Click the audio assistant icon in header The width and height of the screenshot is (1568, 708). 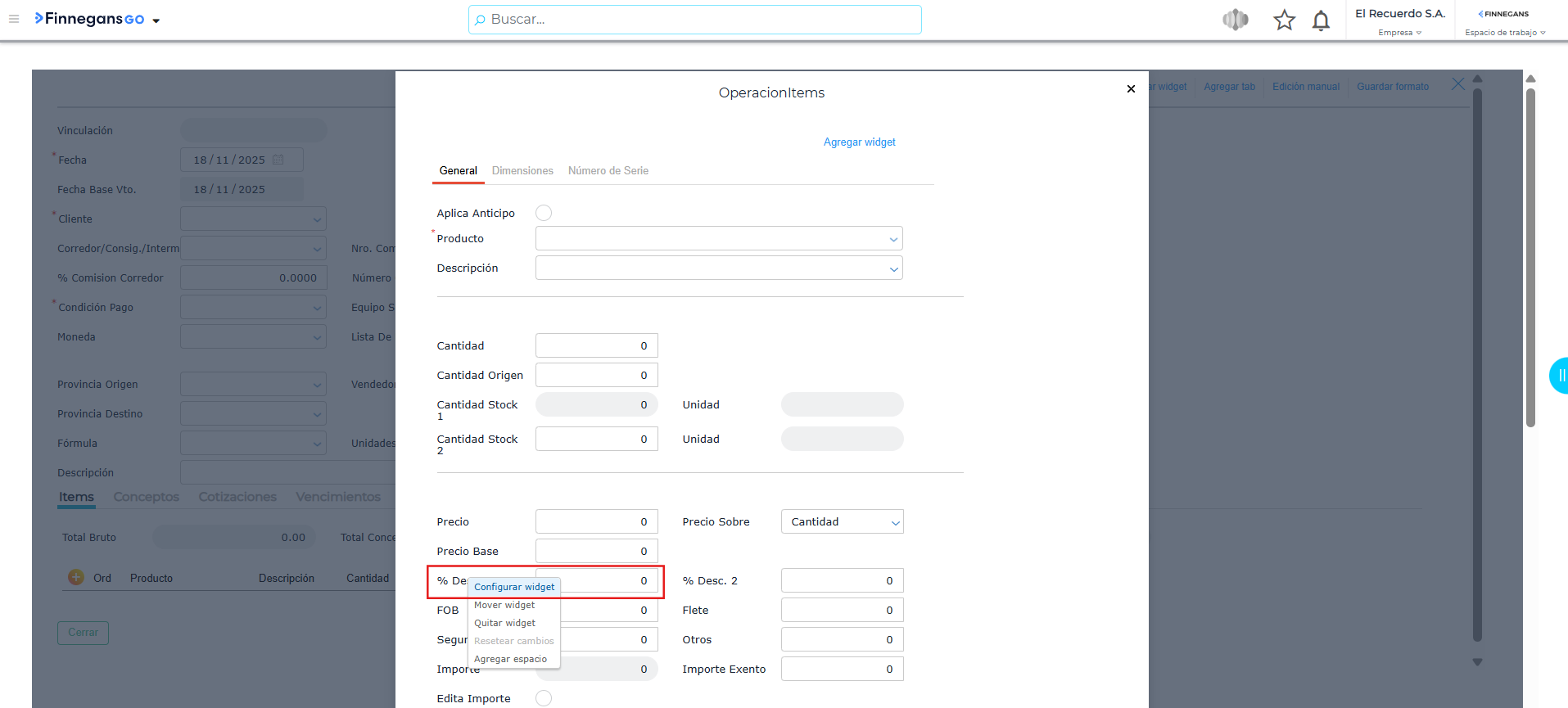1236,20
